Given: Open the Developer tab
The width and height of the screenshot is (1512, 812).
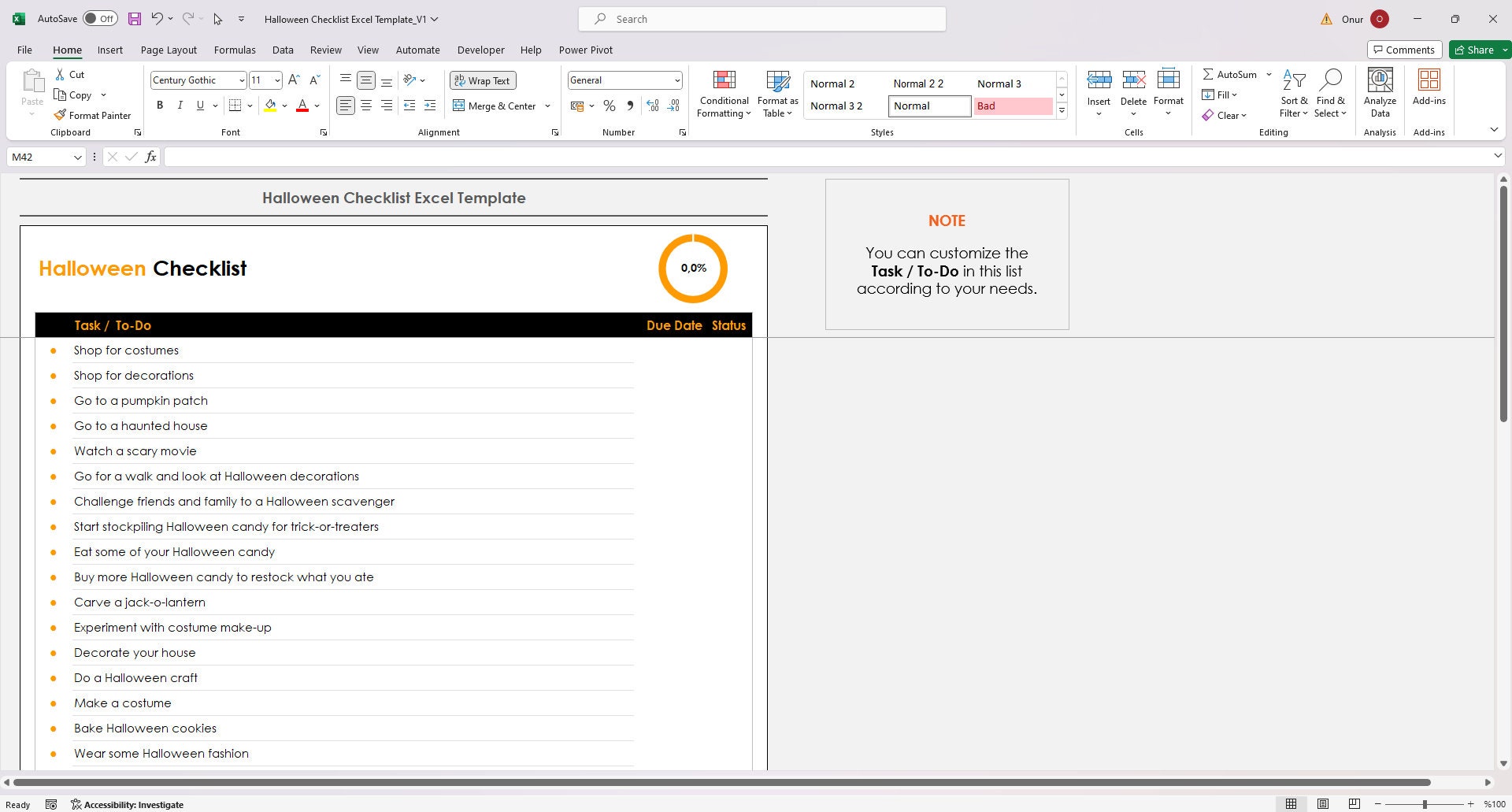Looking at the screenshot, I should click(x=480, y=50).
